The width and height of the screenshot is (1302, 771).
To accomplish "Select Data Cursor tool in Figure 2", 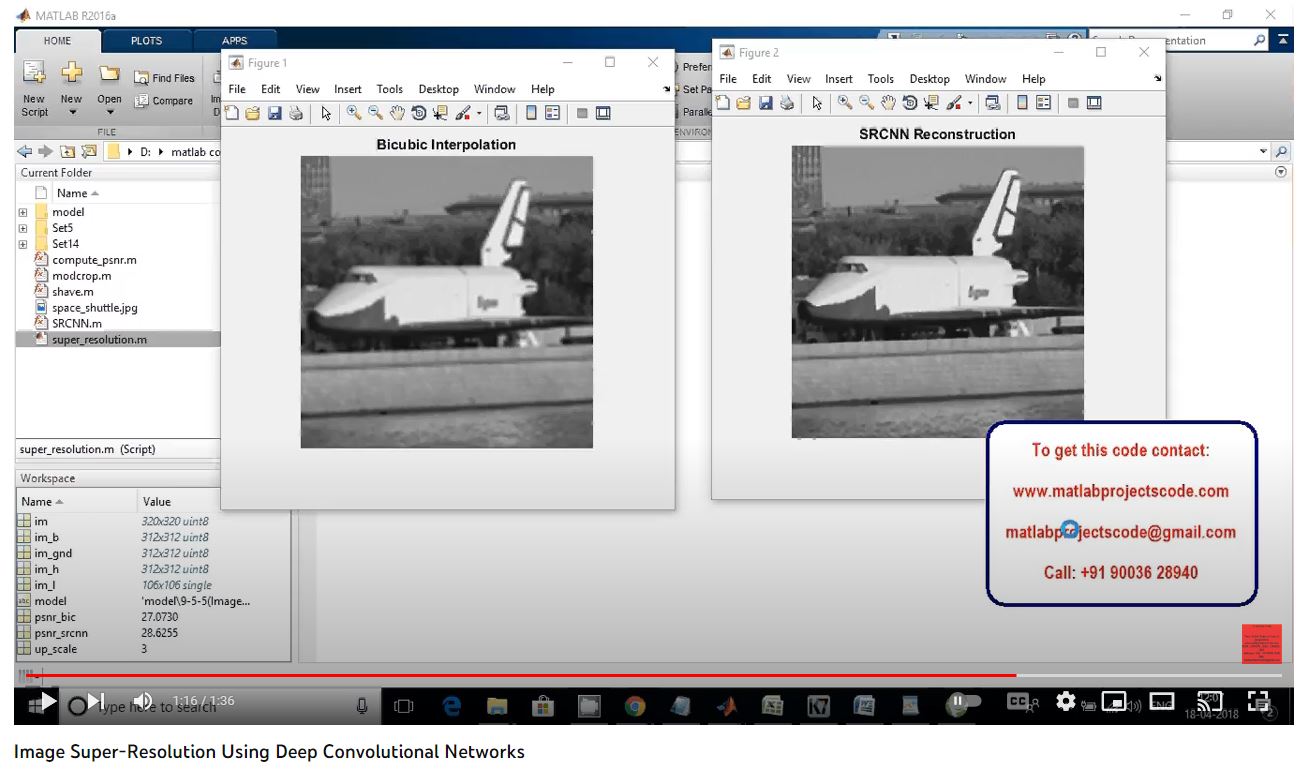I will (x=932, y=103).
